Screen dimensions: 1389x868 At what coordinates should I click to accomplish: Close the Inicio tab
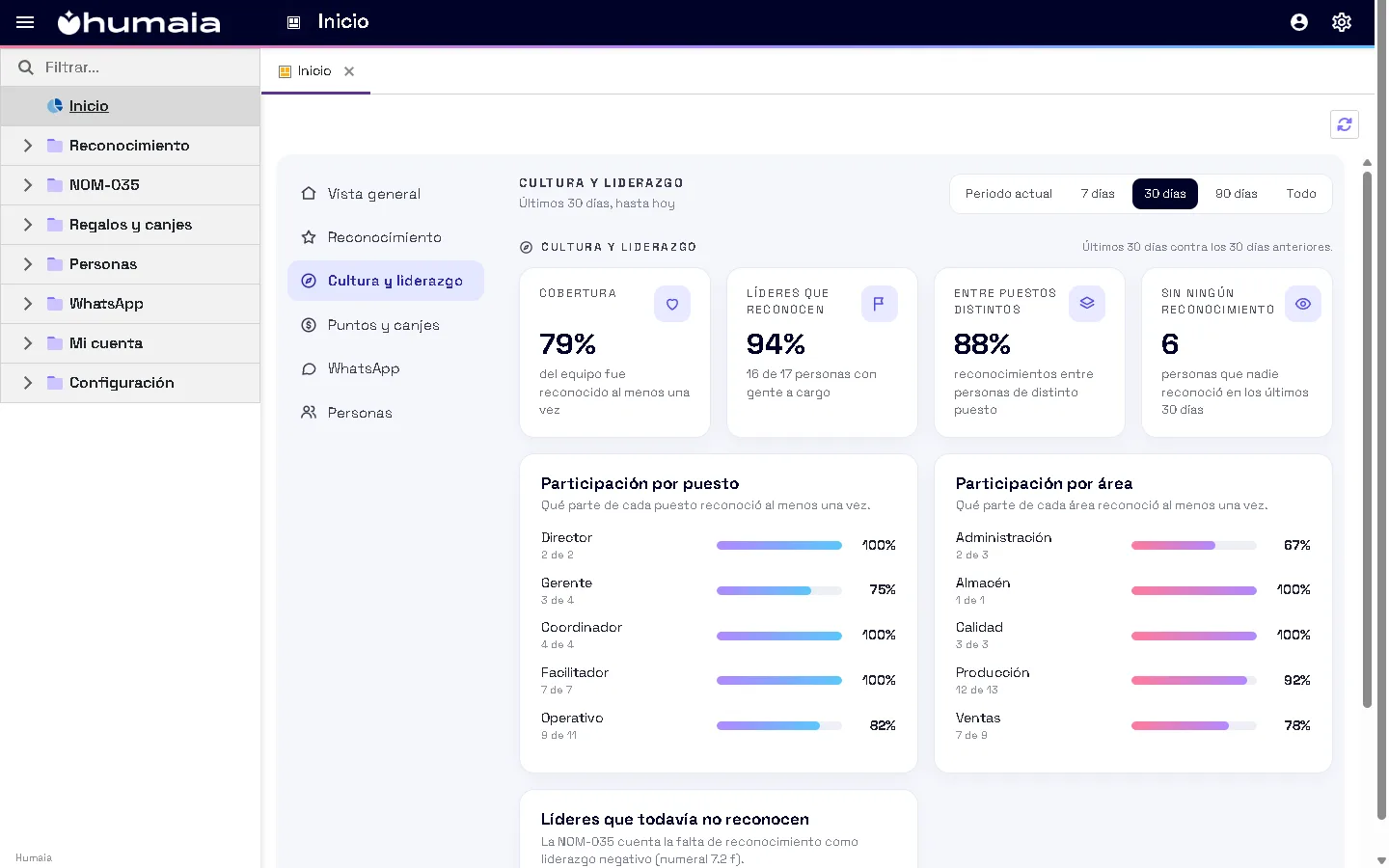point(349,71)
